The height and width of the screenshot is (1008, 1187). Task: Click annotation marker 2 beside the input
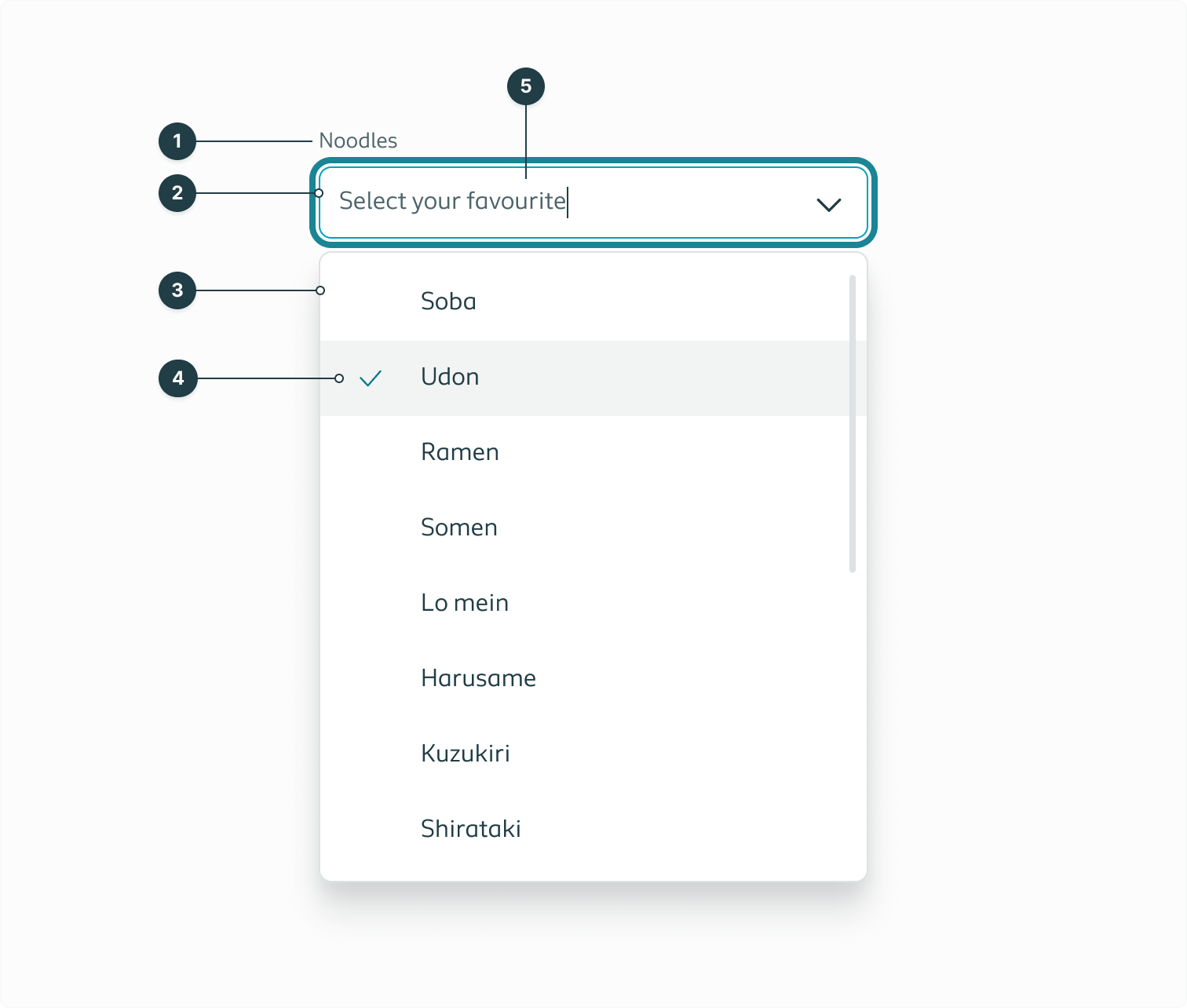pos(177,193)
